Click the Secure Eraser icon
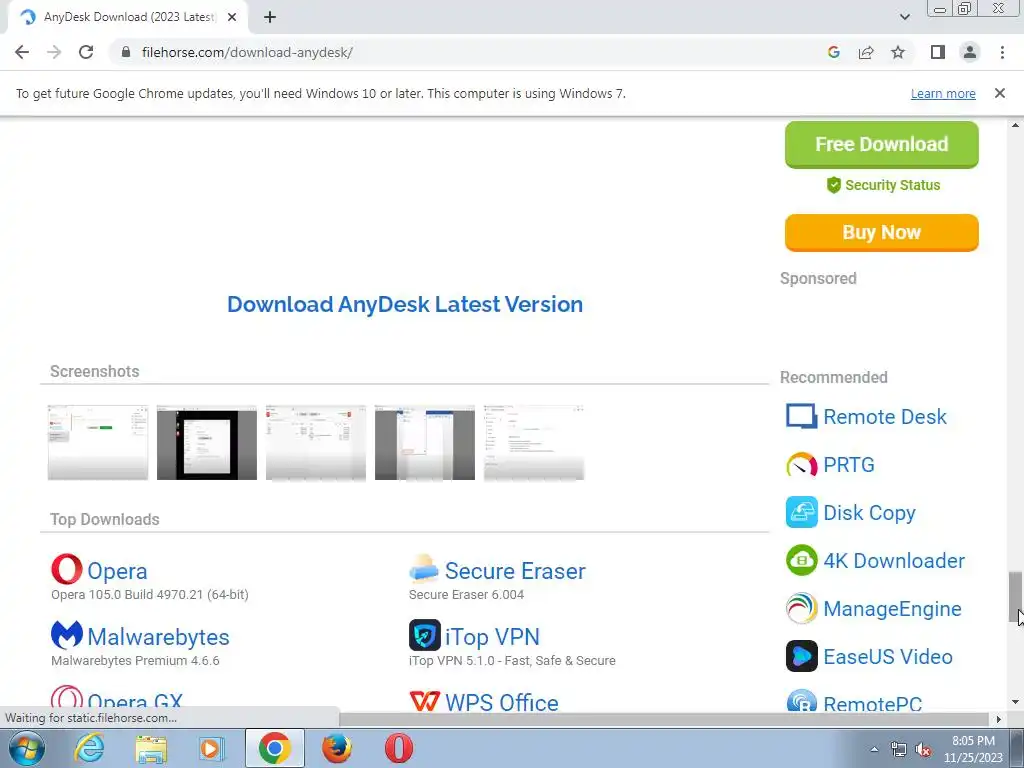1024x768 pixels. 424,569
